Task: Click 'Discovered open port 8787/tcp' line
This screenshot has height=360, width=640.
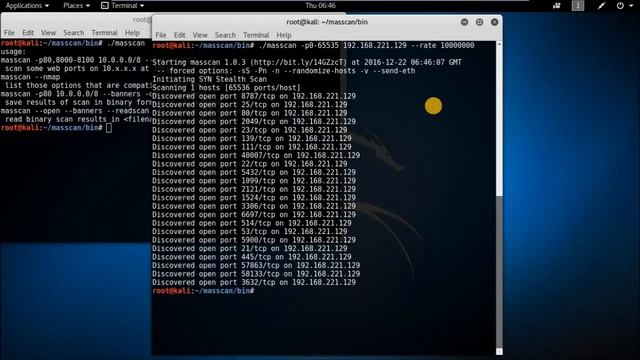Action: [254, 96]
